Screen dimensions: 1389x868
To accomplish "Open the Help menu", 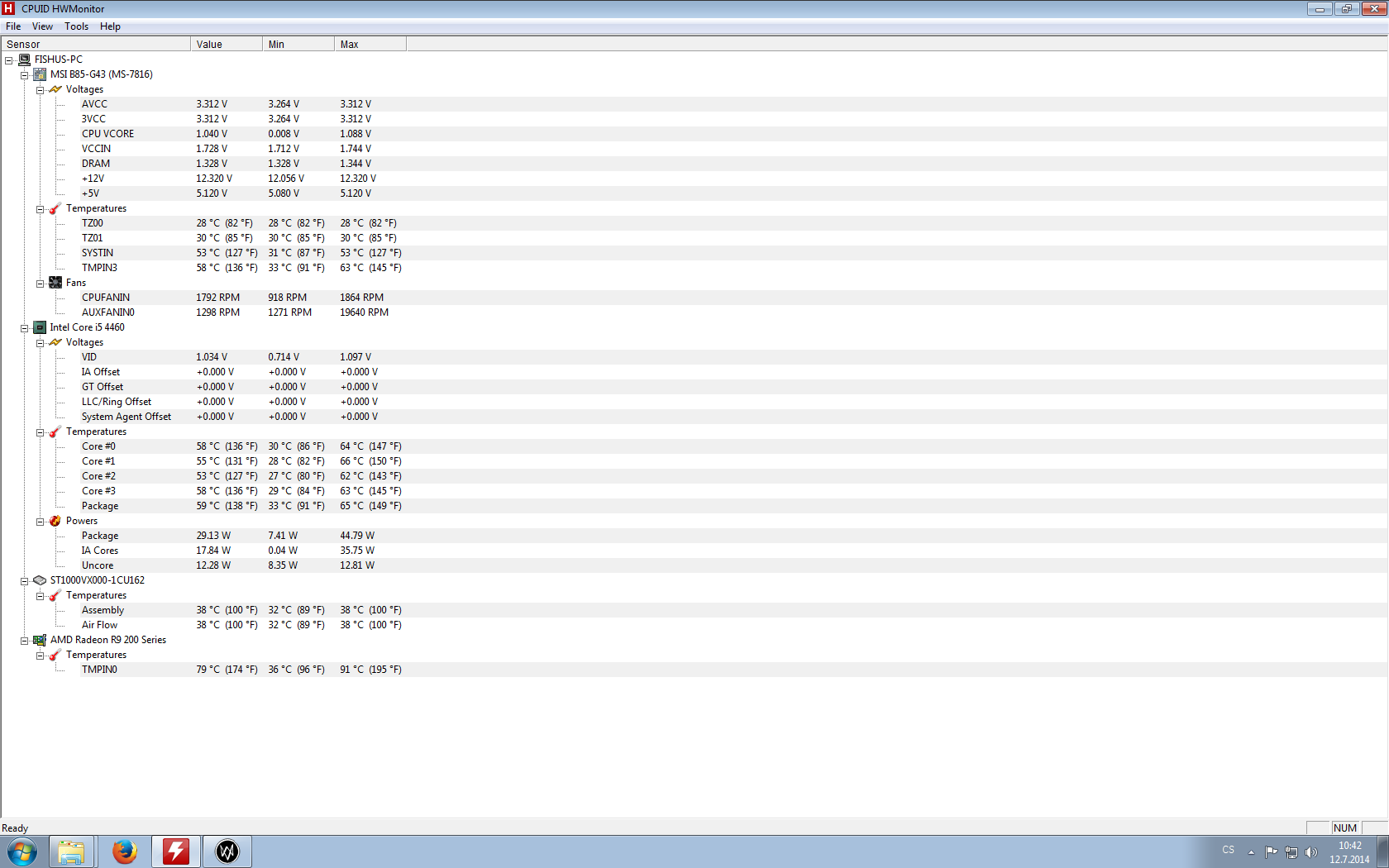I will point(110,26).
